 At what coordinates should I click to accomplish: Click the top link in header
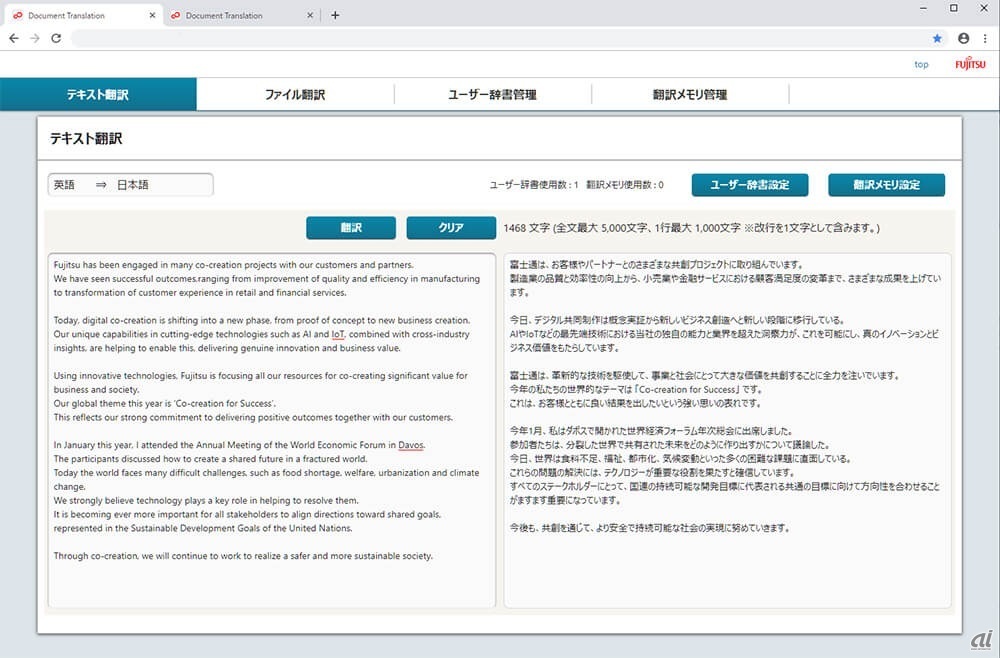[x=921, y=64]
